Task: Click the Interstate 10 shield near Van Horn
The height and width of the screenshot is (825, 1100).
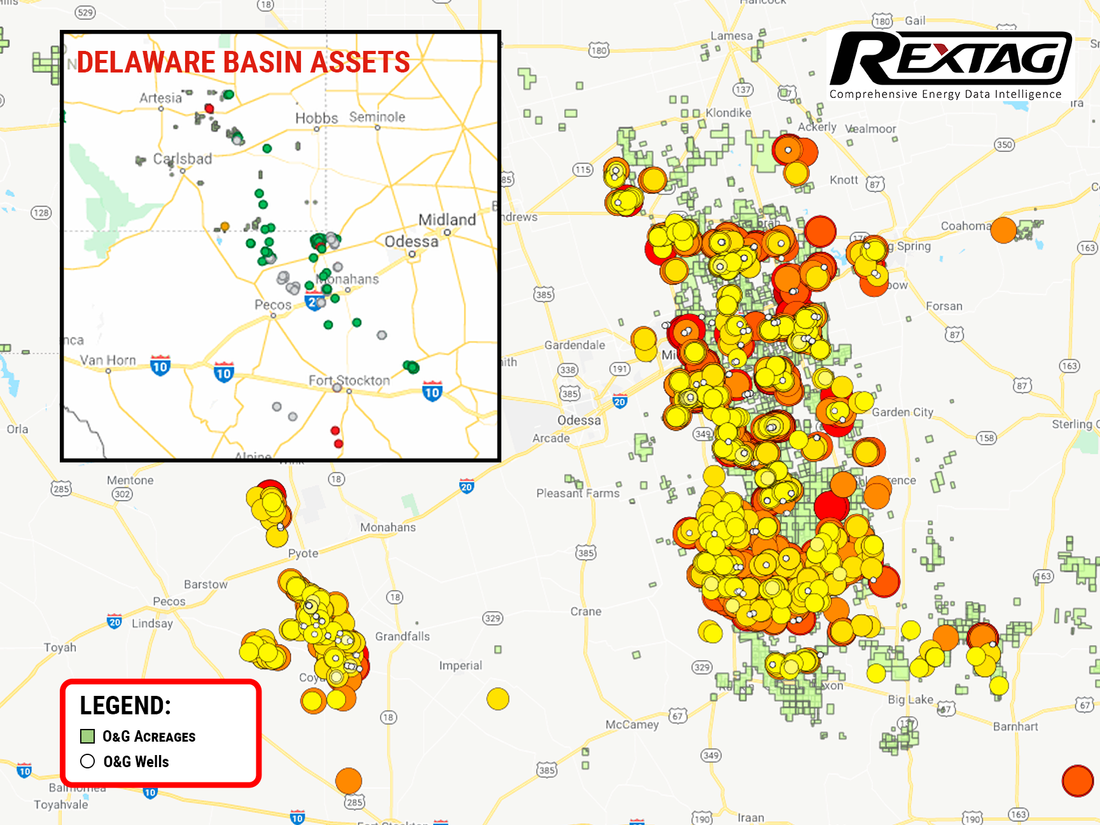Action: pyautogui.click(x=160, y=367)
